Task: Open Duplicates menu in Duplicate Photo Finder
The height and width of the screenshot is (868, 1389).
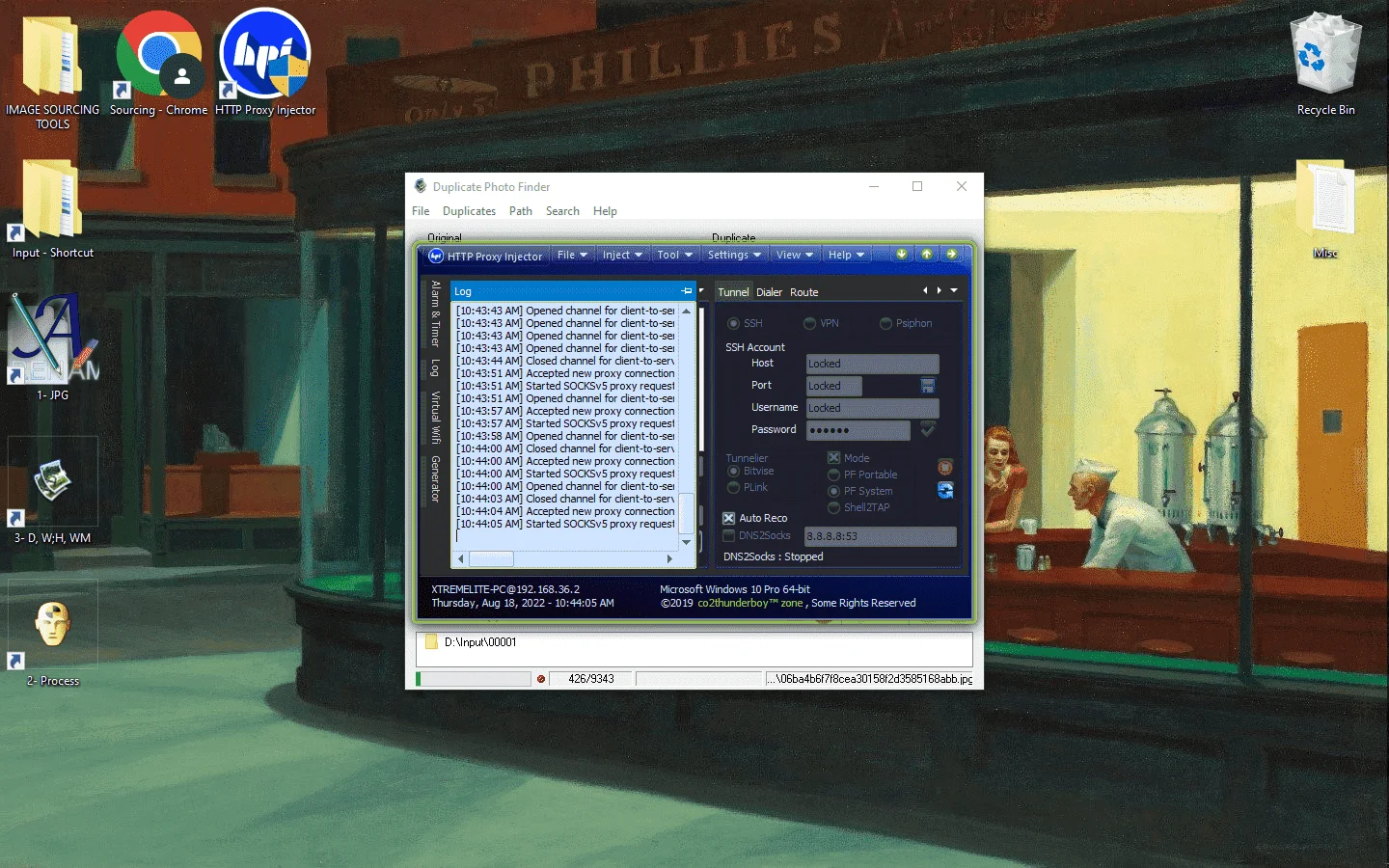Action: pos(469,211)
